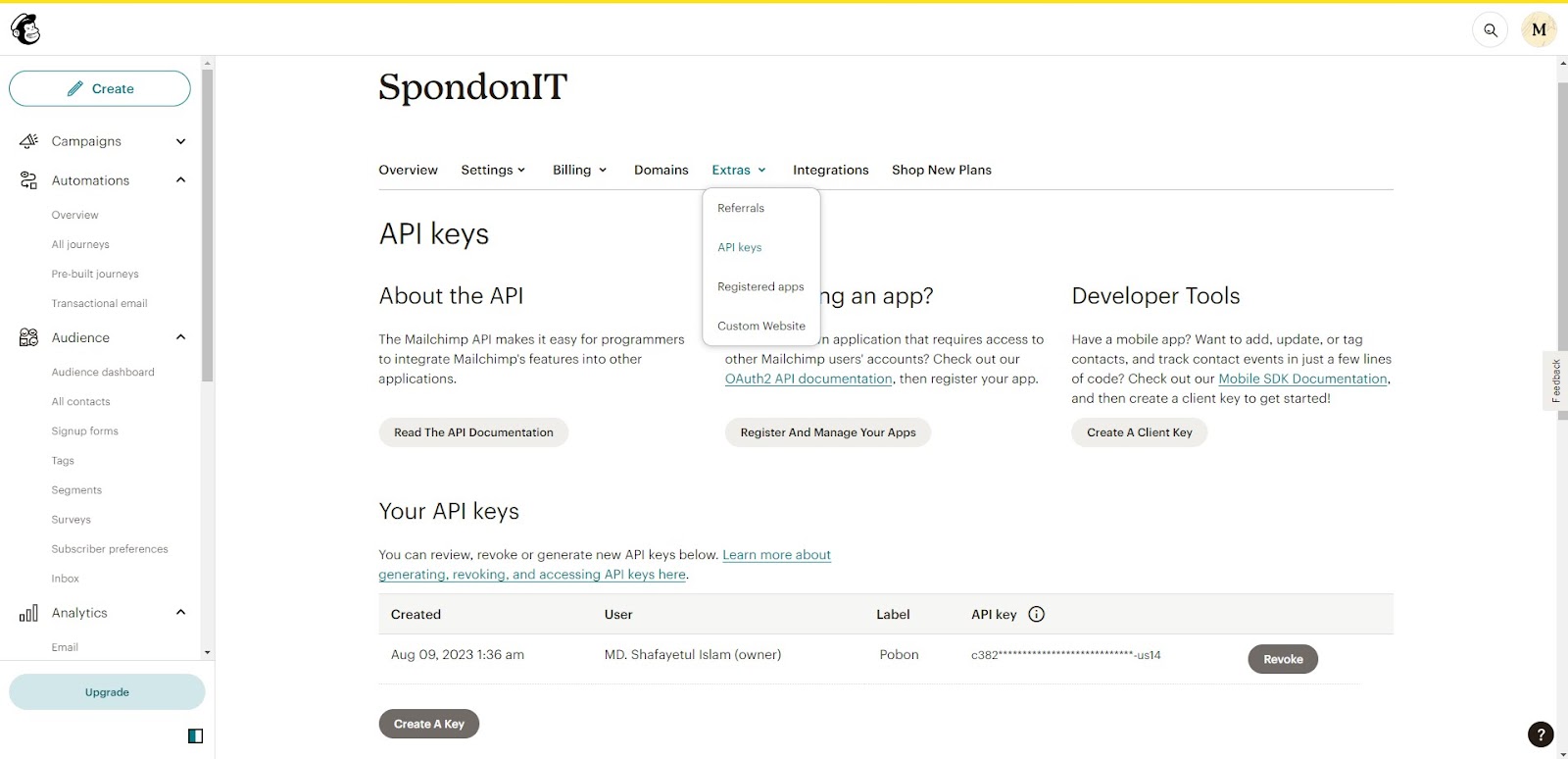The image size is (1568, 759).
Task: Open the help question mark icon
Action: click(x=1540, y=734)
